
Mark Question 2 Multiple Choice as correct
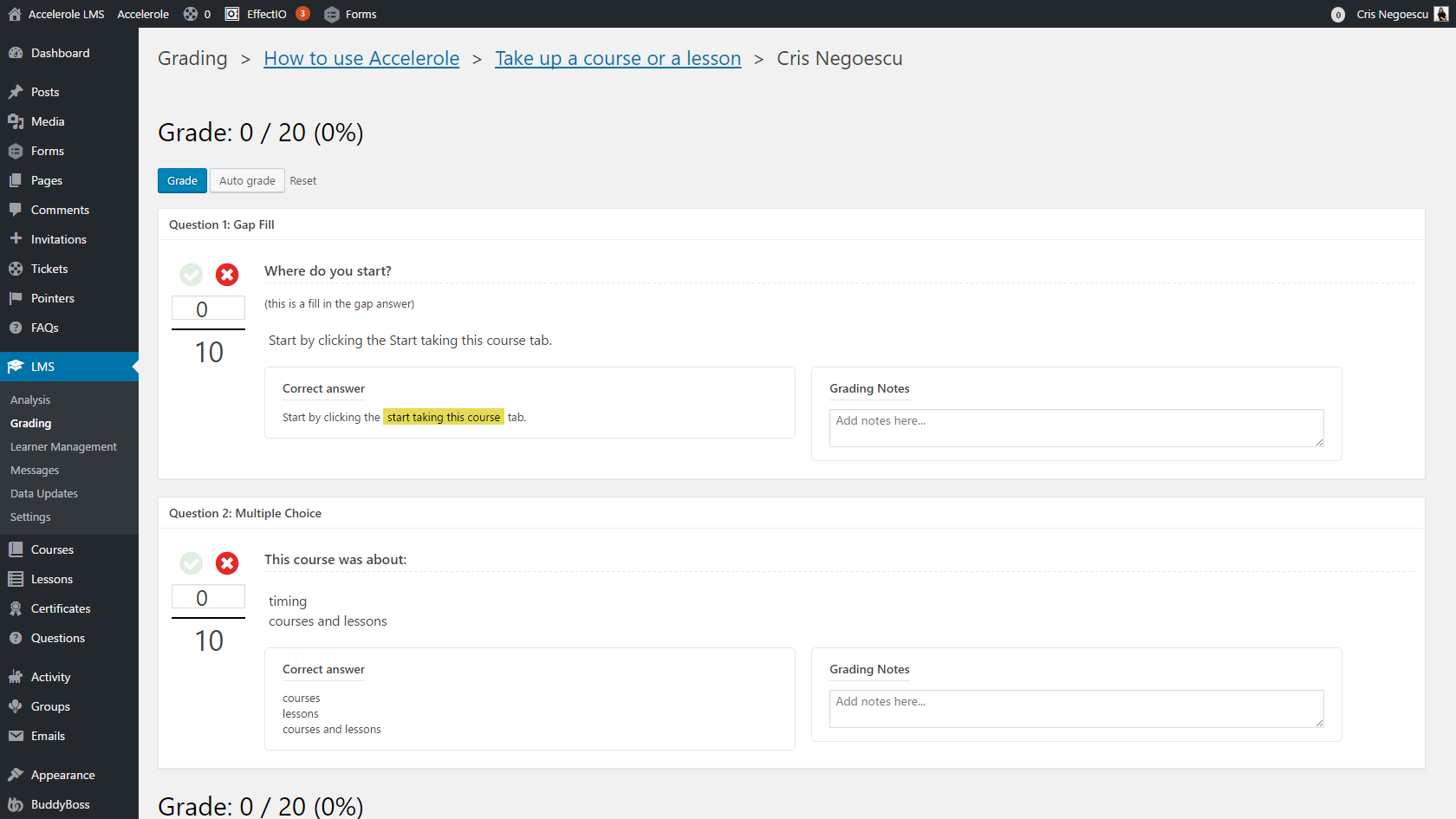click(192, 563)
